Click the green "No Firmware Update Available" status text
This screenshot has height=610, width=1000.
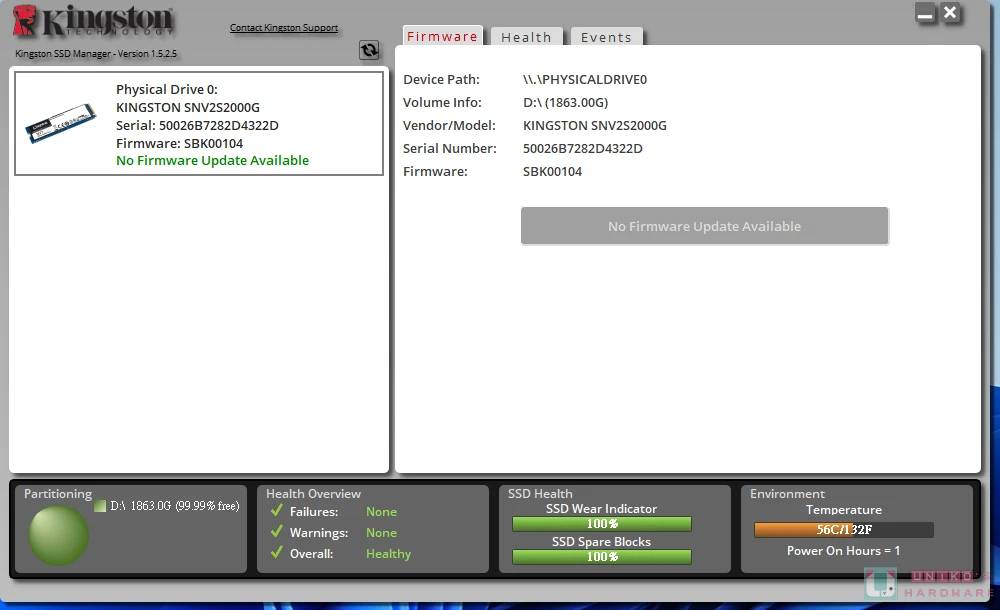(212, 160)
